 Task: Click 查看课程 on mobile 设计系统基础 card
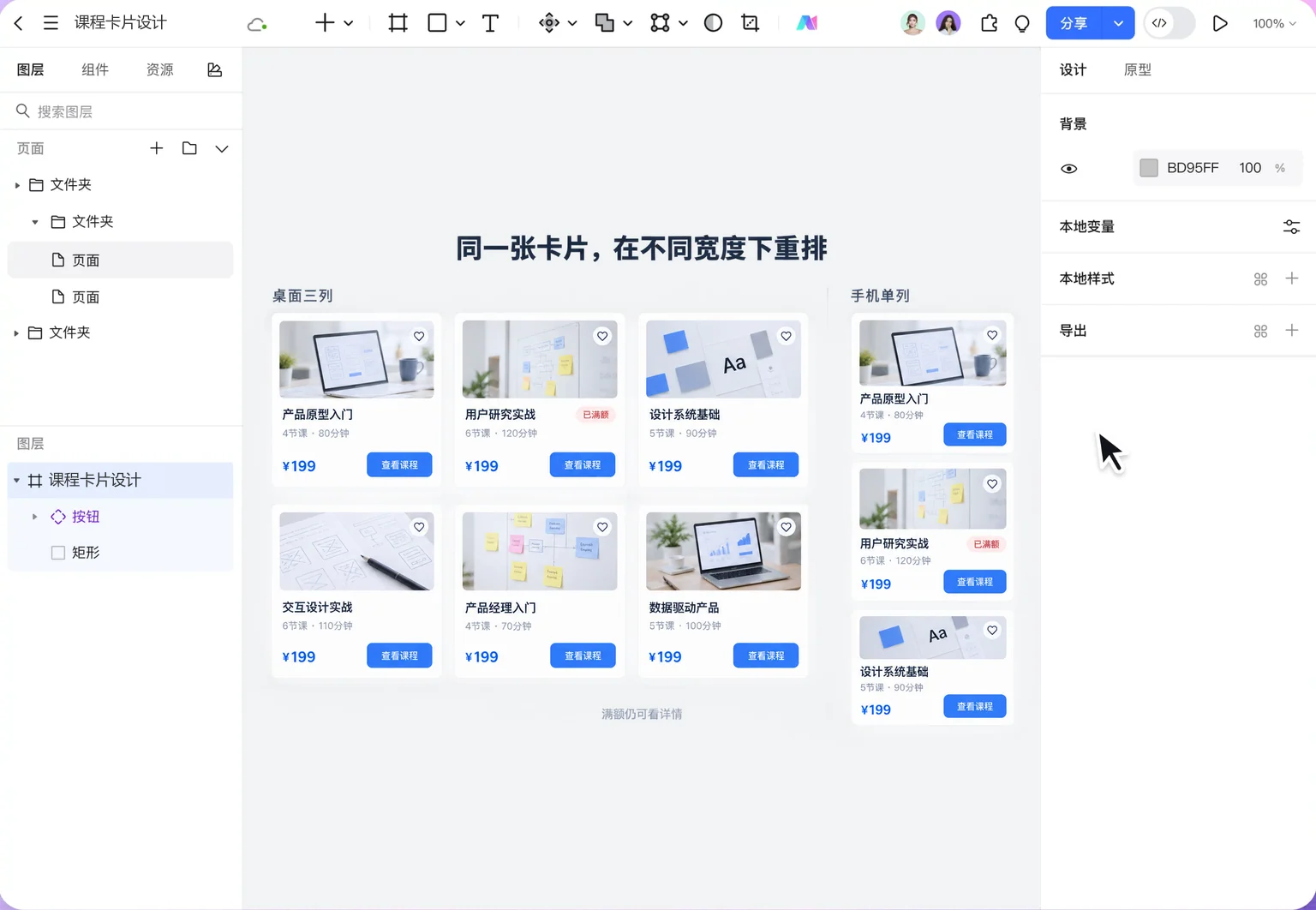click(975, 706)
